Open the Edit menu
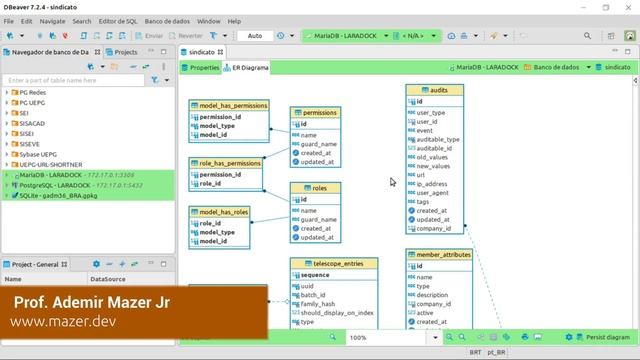 click(x=27, y=21)
